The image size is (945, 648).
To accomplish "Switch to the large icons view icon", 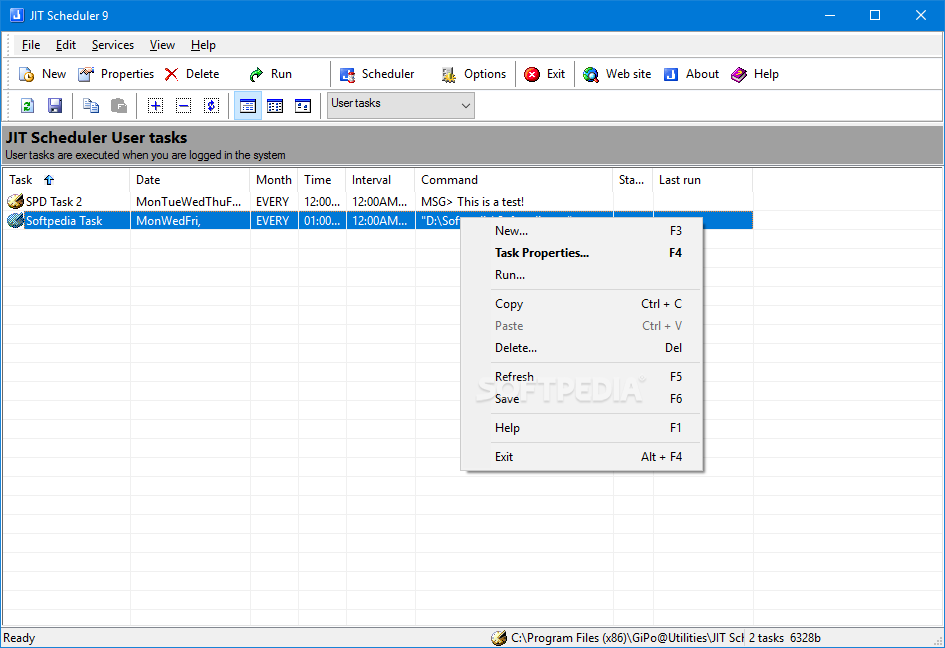I will (303, 106).
